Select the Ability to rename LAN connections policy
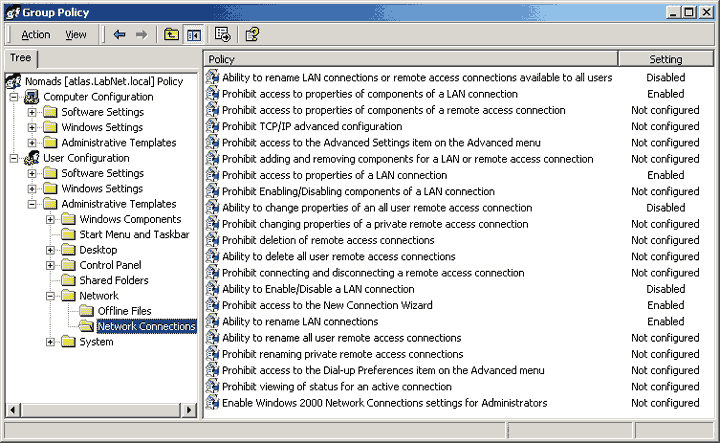720x443 pixels. point(299,322)
